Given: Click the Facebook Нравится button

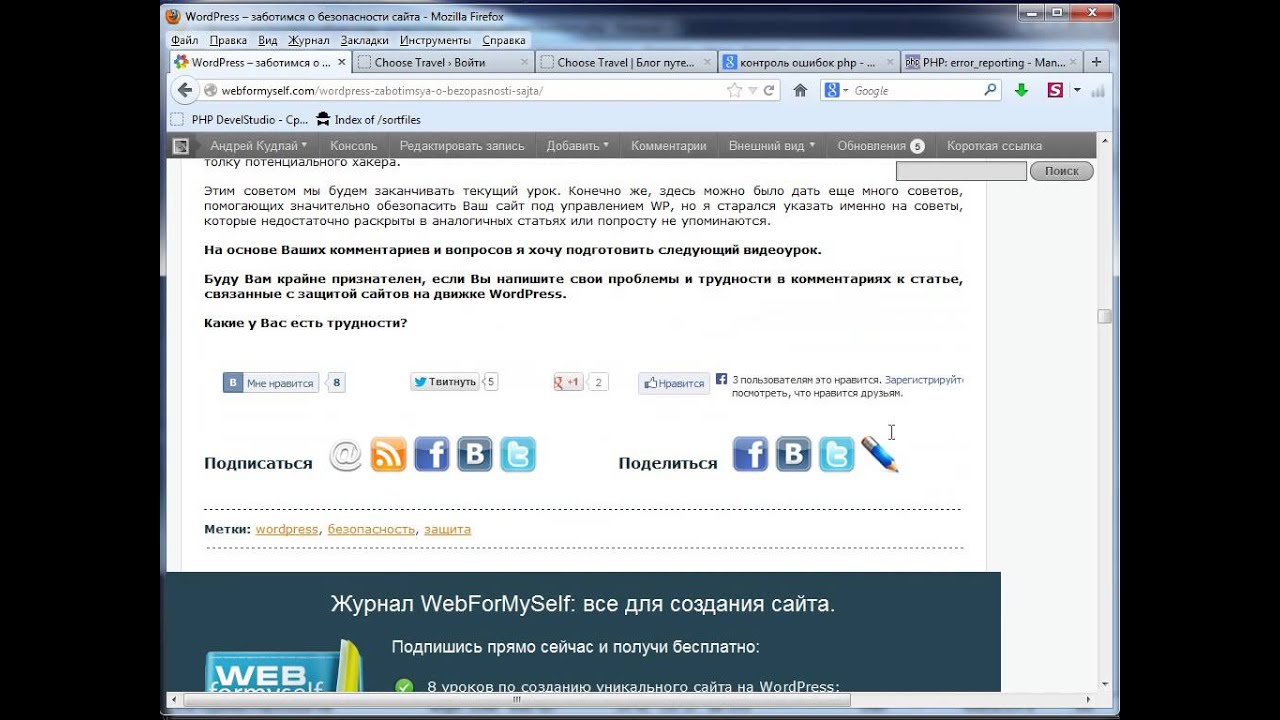Looking at the screenshot, I should [674, 383].
